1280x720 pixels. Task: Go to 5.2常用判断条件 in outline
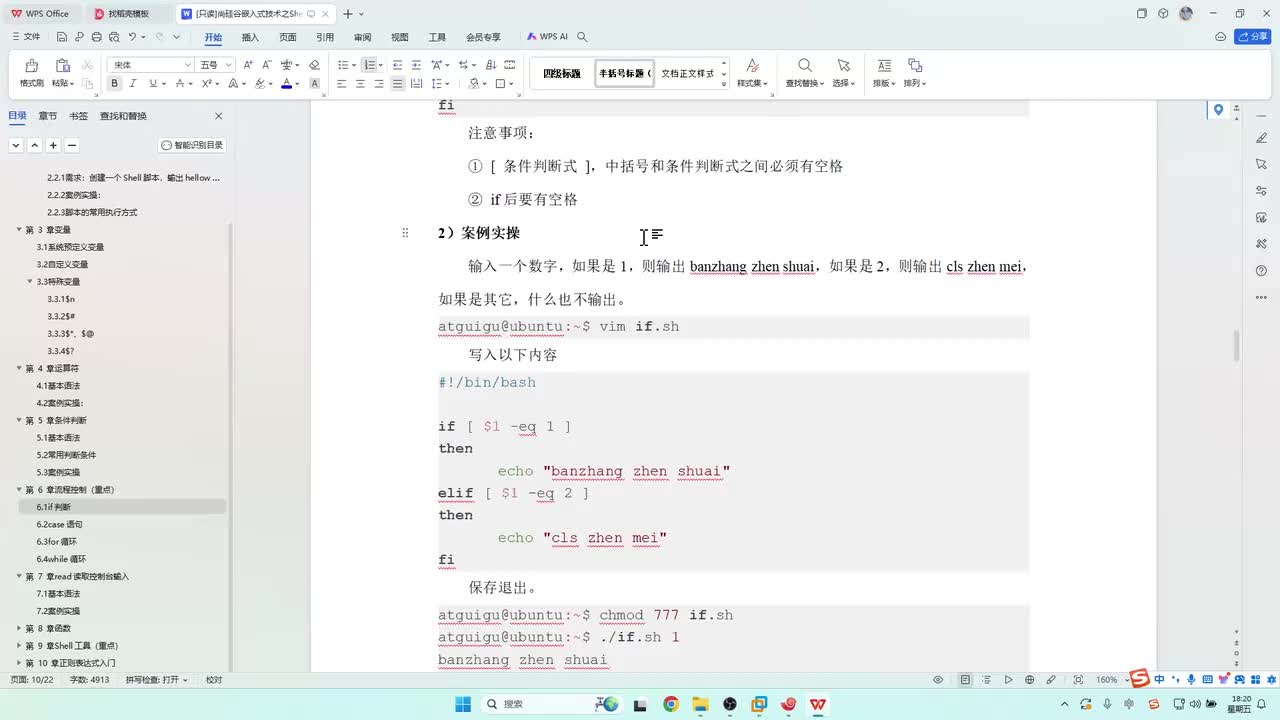[65, 455]
